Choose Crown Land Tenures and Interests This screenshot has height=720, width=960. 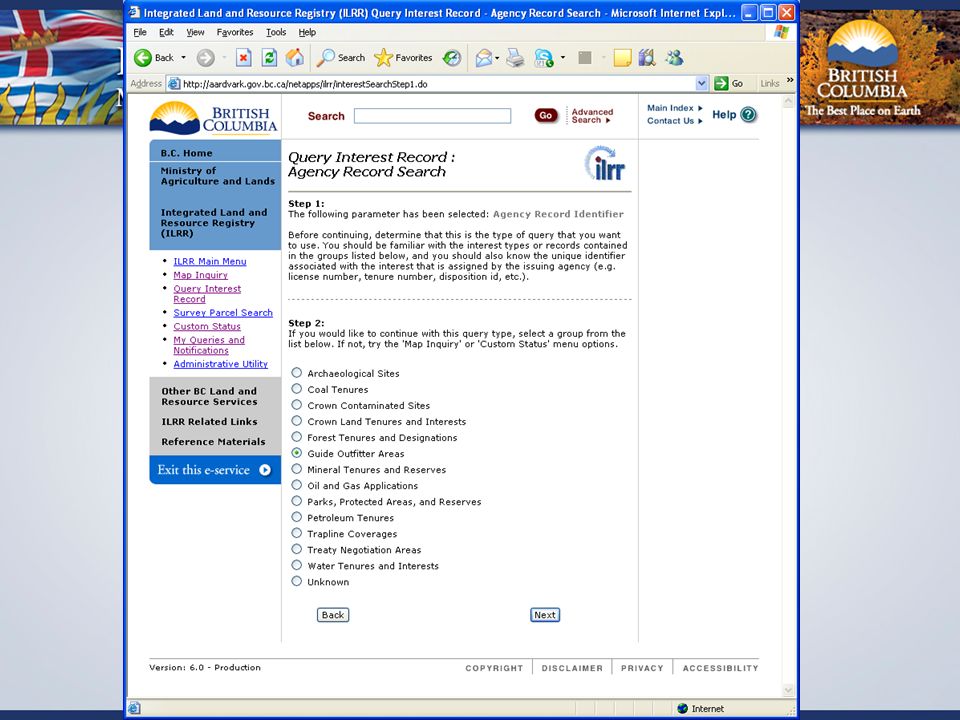pyautogui.click(x=296, y=421)
